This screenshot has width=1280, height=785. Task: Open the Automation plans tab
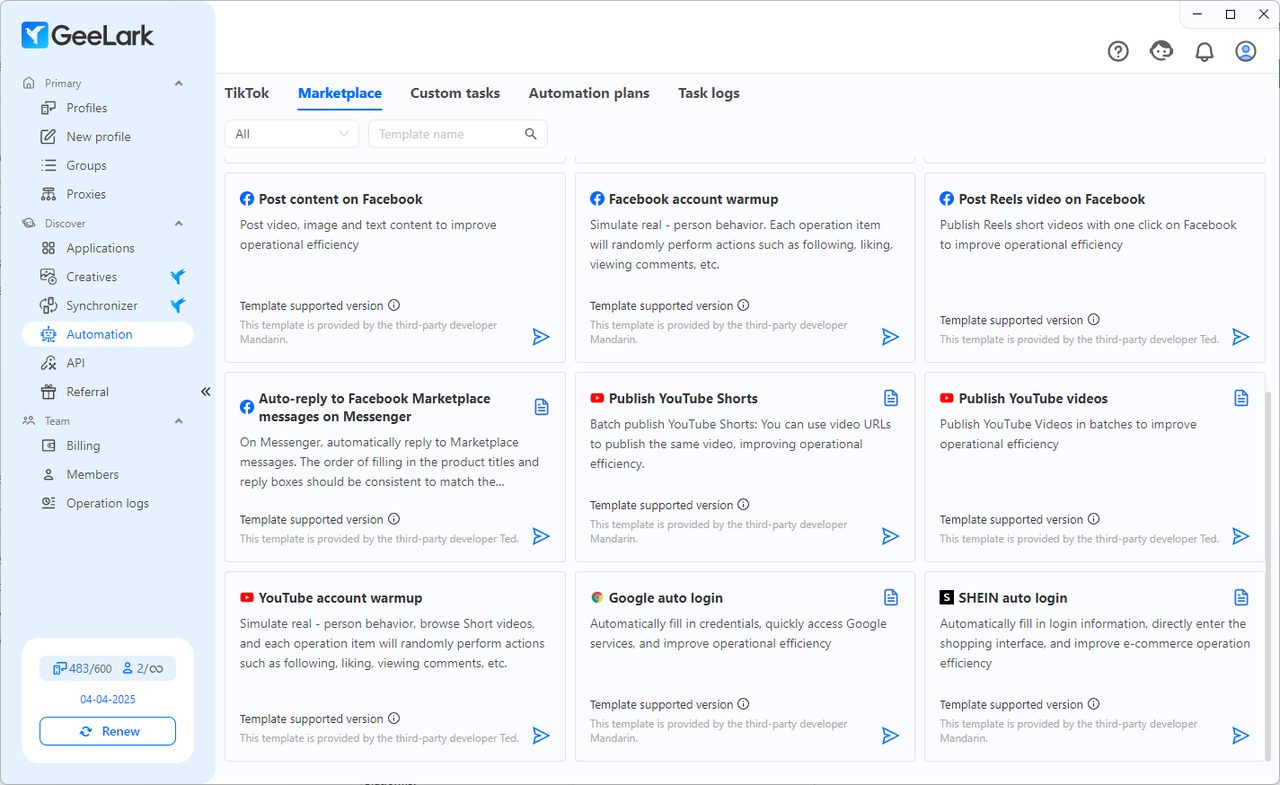[x=589, y=93]
